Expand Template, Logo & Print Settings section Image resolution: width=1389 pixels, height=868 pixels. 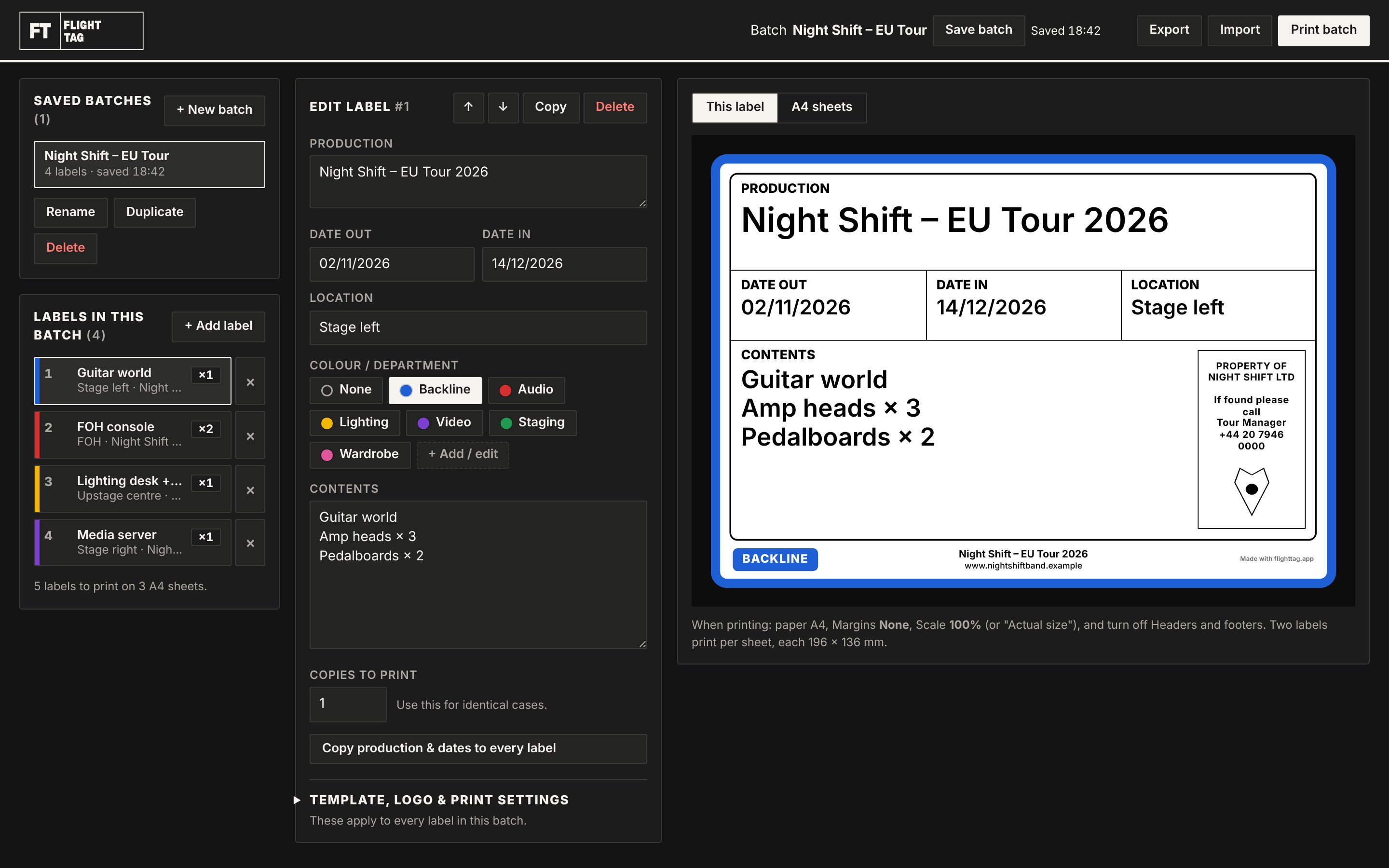(438, 800)
